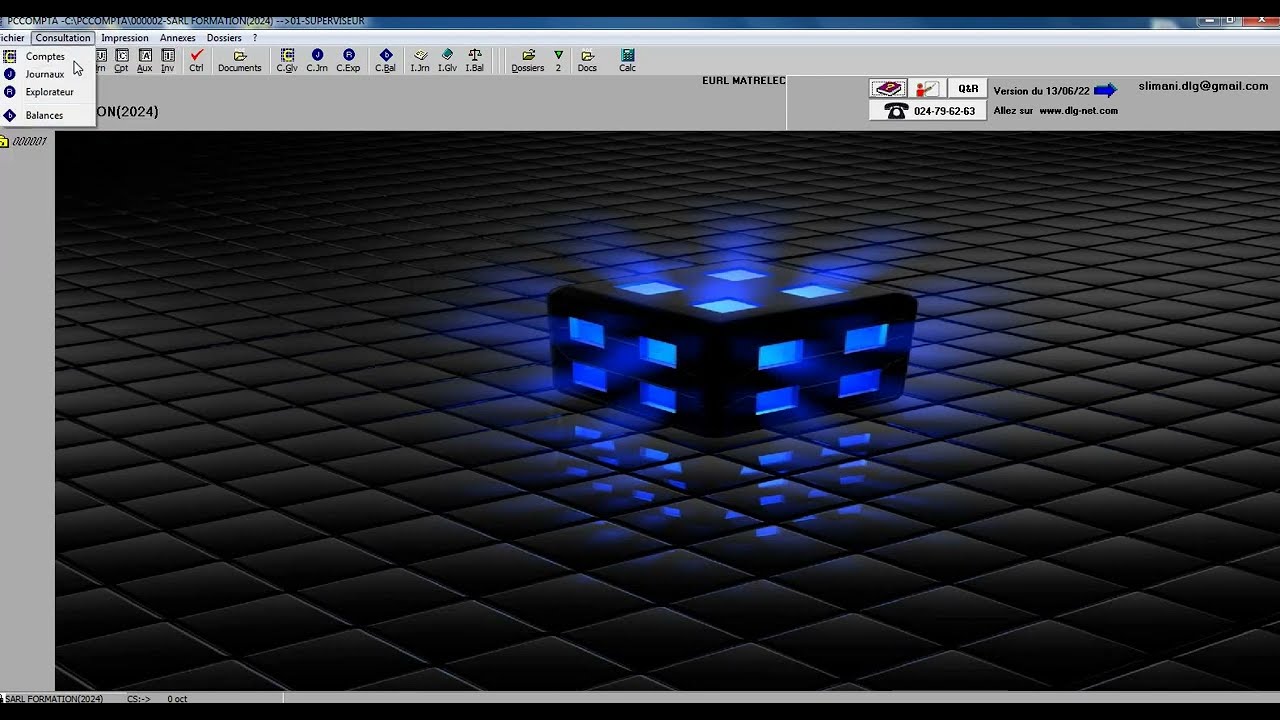The height and width of the screenshot is (720, 1280).
Task: Click the Cpt toolbar icon
Action: [x=121, y=61]
